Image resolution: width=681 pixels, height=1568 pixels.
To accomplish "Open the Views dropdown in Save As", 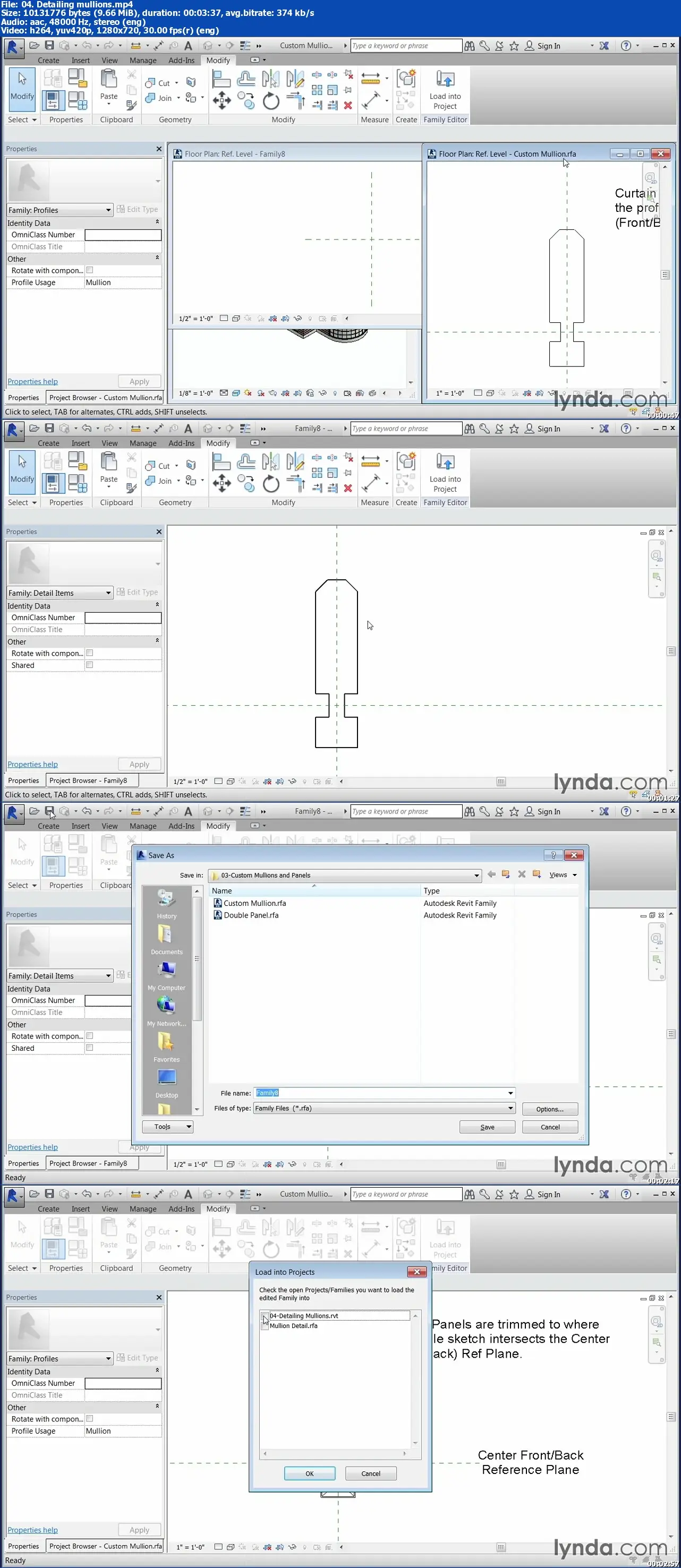I will 563,875.
